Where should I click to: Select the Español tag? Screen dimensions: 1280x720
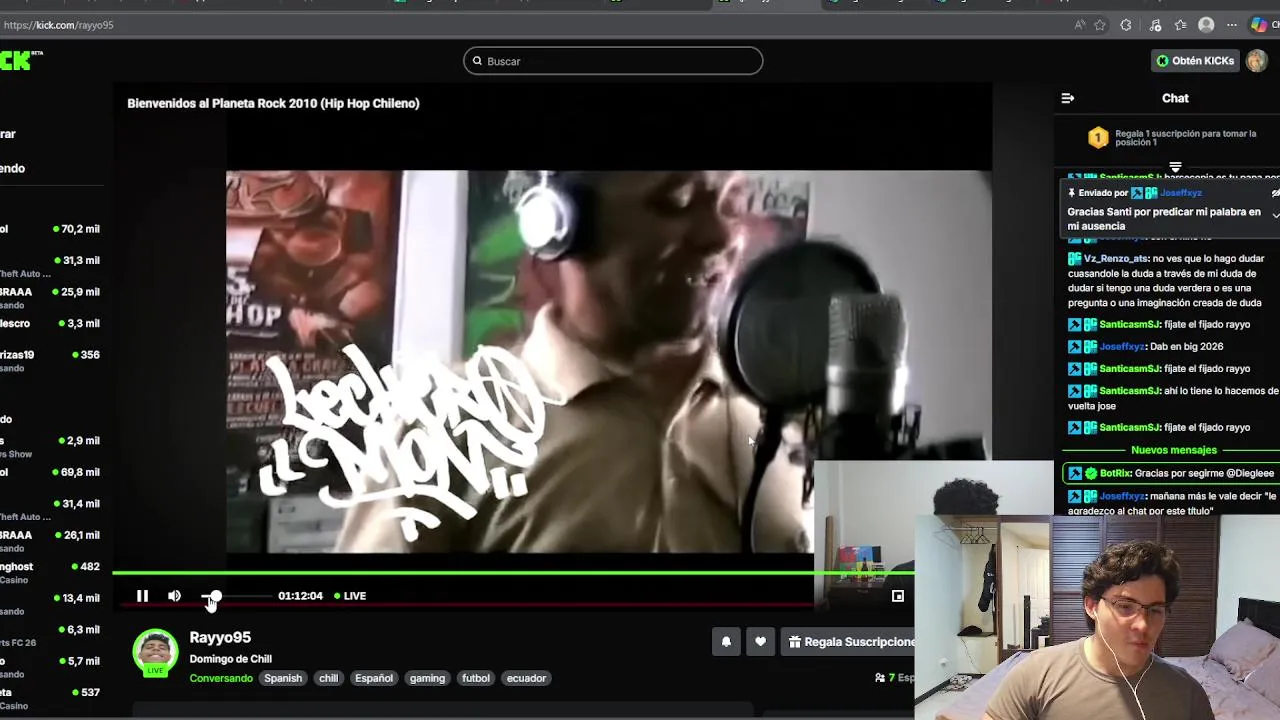[374, 678]
